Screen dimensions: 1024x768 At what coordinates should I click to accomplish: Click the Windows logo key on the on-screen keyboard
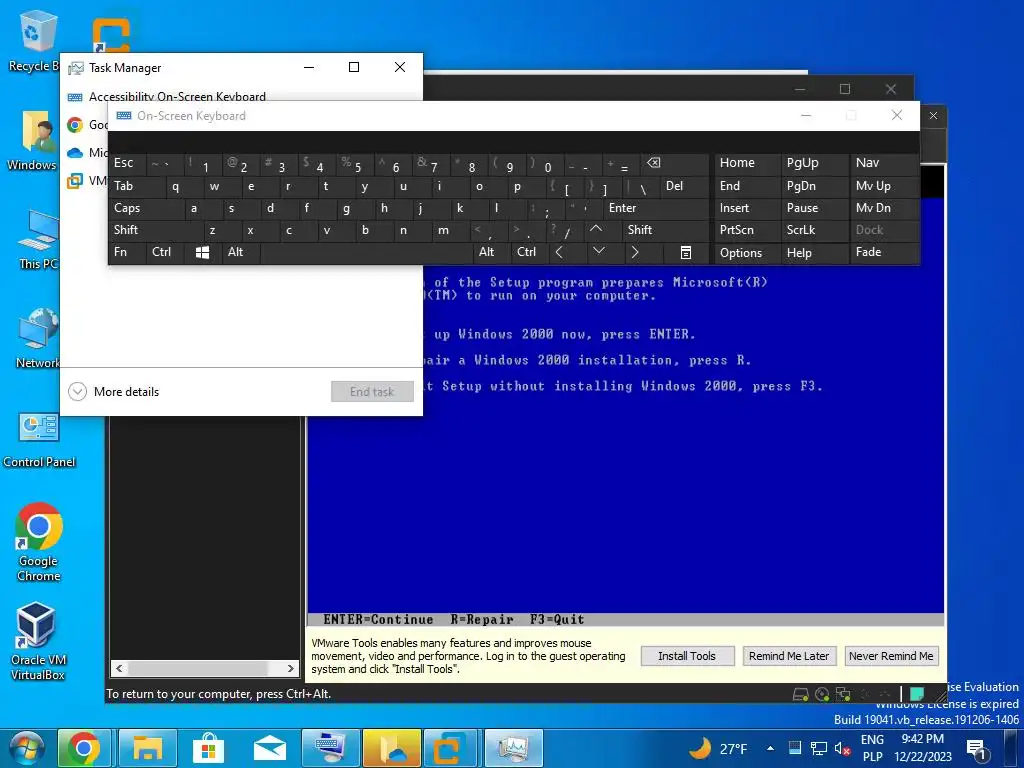click(202, 253)
